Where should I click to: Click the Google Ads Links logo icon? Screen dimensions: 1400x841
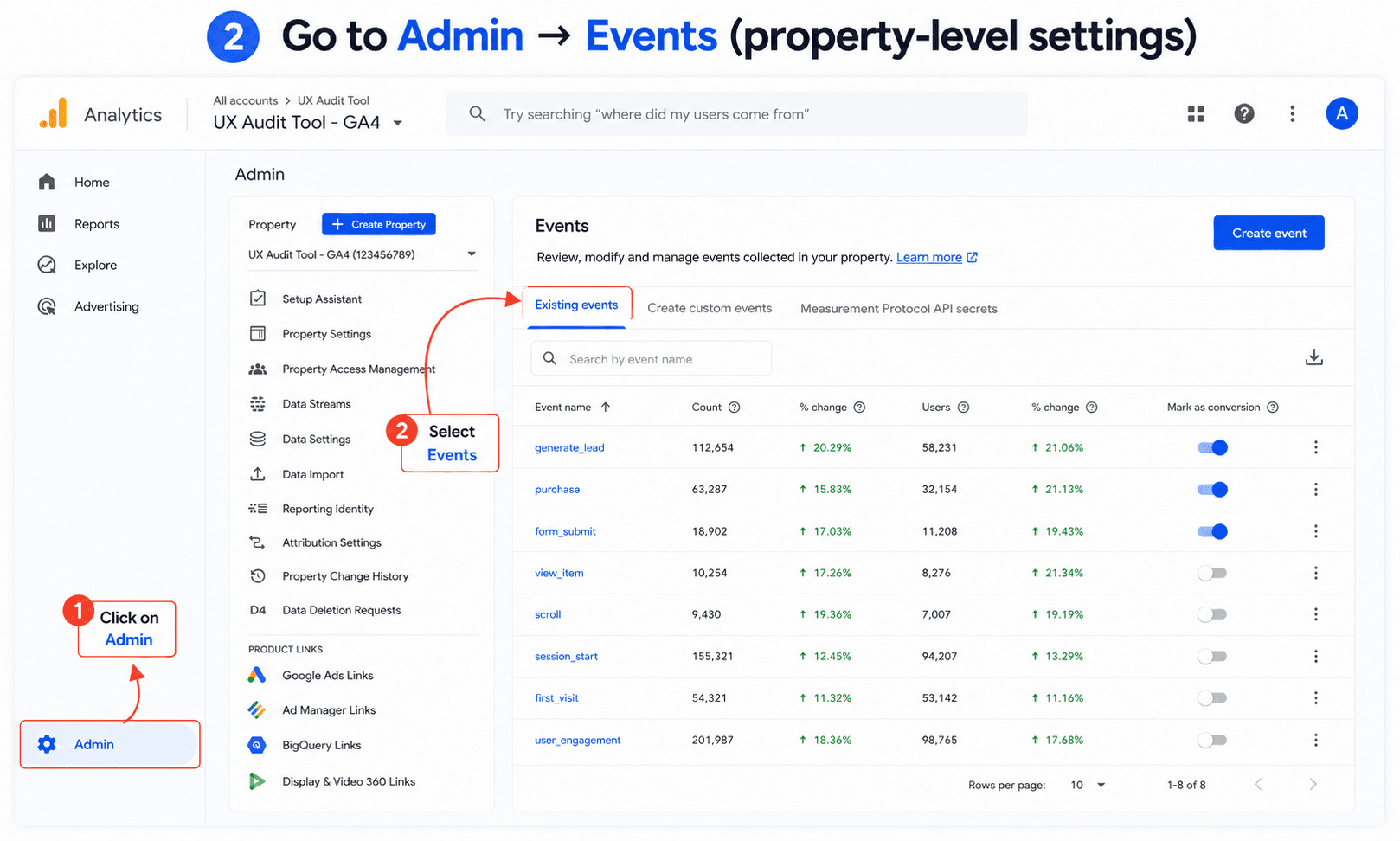257,675
